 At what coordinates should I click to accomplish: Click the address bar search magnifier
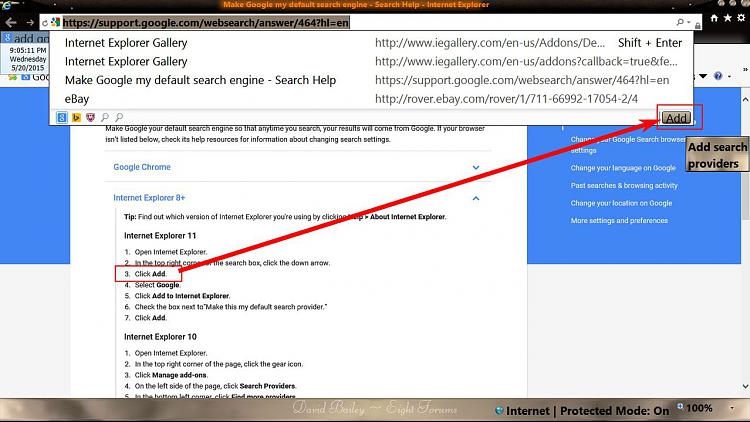click(680, 22)
